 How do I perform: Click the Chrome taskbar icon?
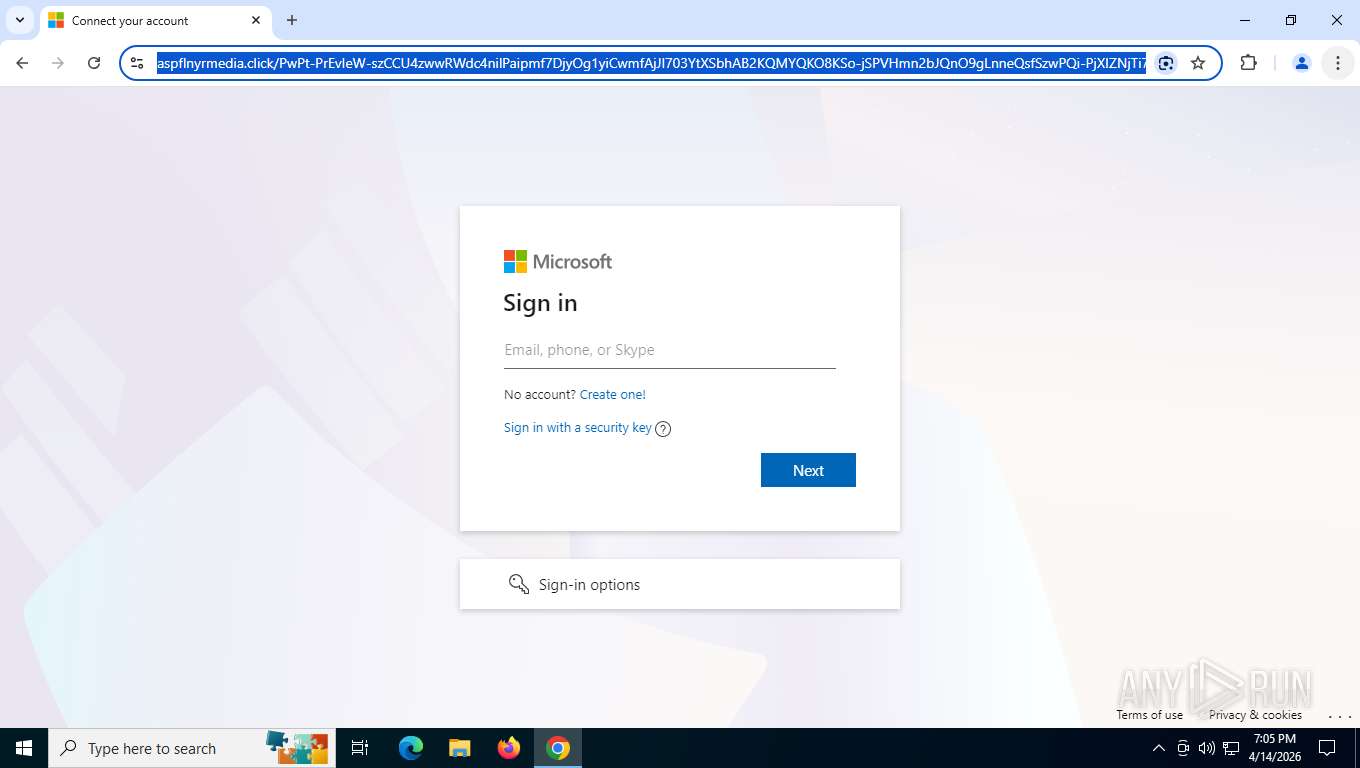pos(558,748)
